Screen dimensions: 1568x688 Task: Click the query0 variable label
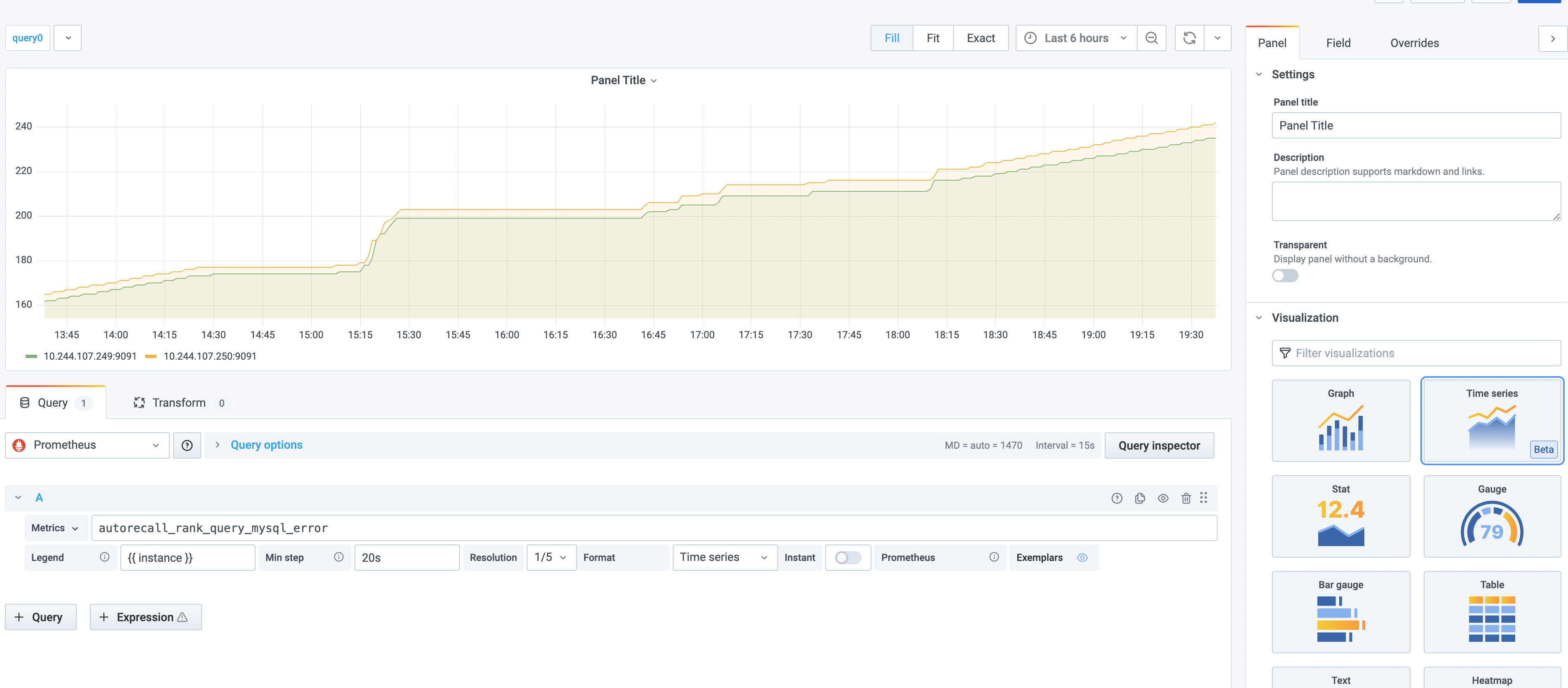[x=27, y=38]
